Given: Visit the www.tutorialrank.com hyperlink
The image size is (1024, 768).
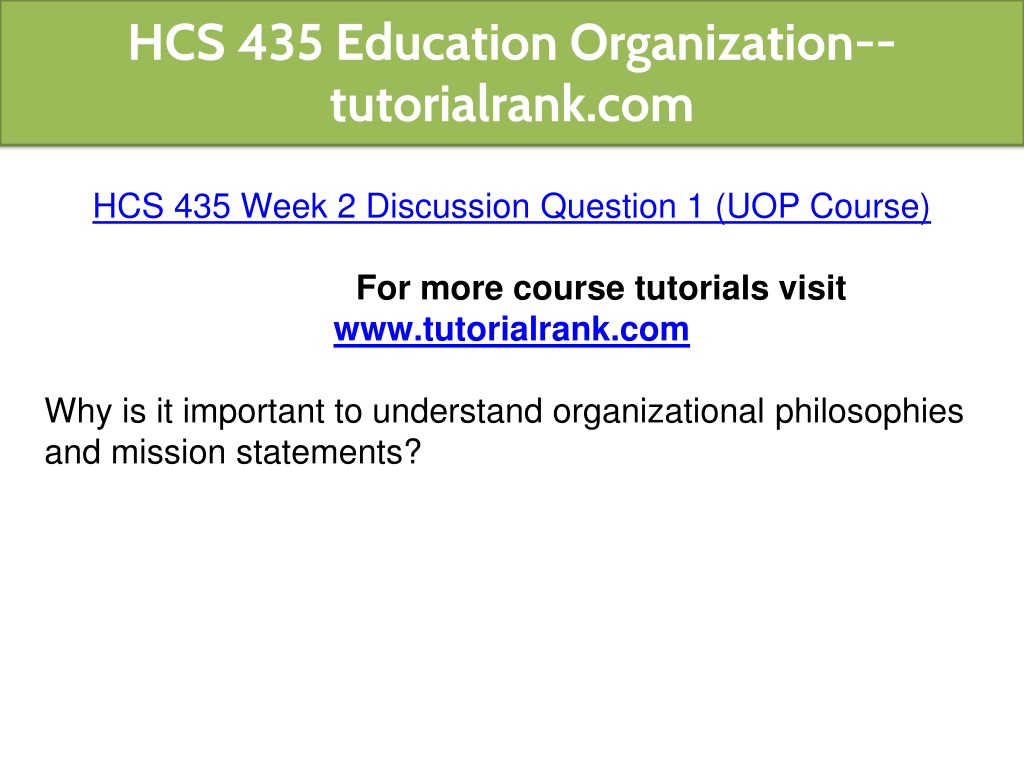Looking at the screenshot, I should point(511,329).
